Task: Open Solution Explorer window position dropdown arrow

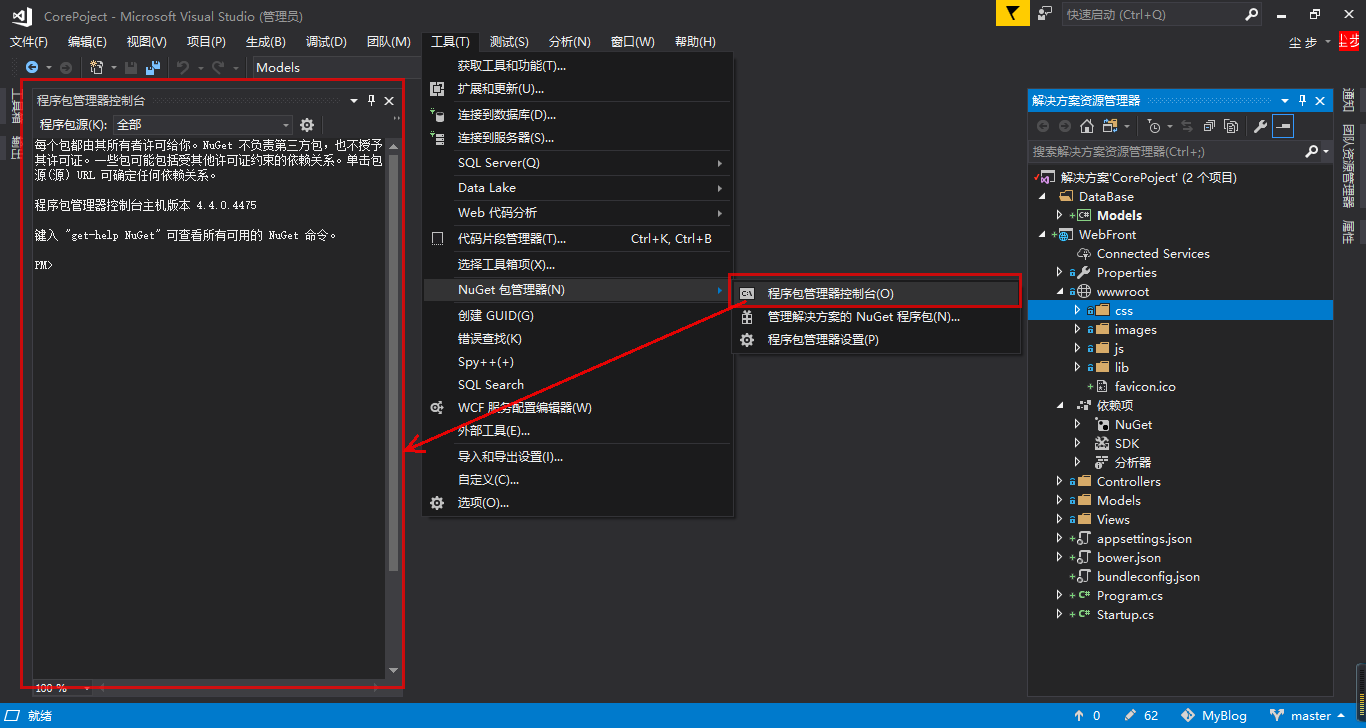Action: click(x=1285, y=100)
